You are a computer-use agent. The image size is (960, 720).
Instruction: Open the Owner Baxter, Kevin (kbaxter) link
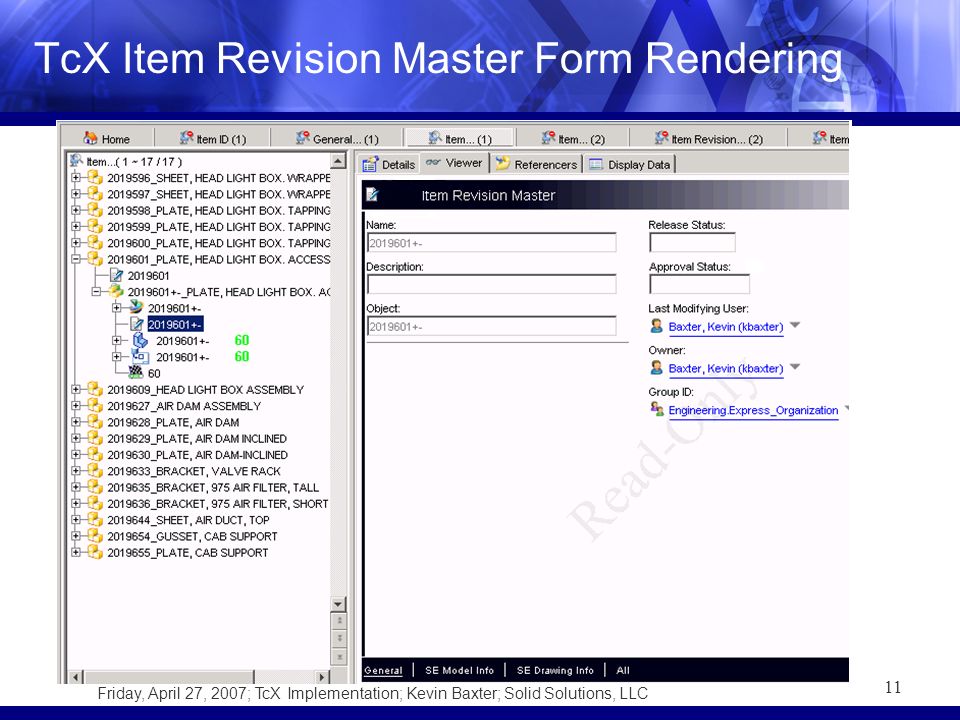coord(726,369)
